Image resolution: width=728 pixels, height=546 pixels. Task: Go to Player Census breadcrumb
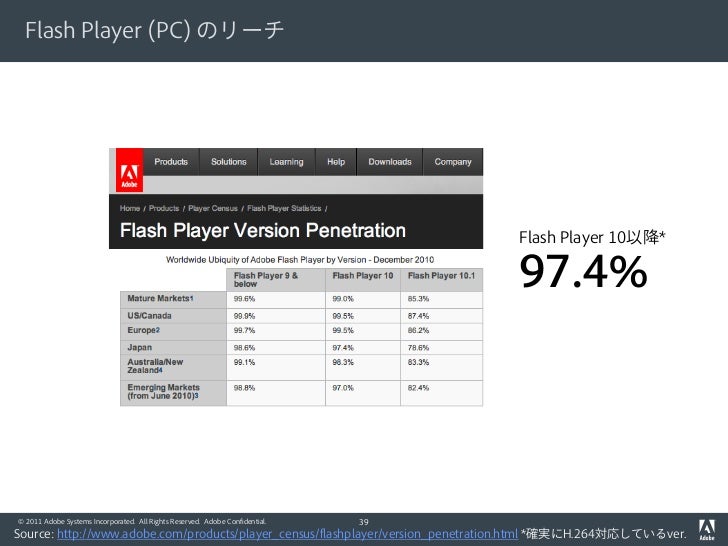[213, 208]
